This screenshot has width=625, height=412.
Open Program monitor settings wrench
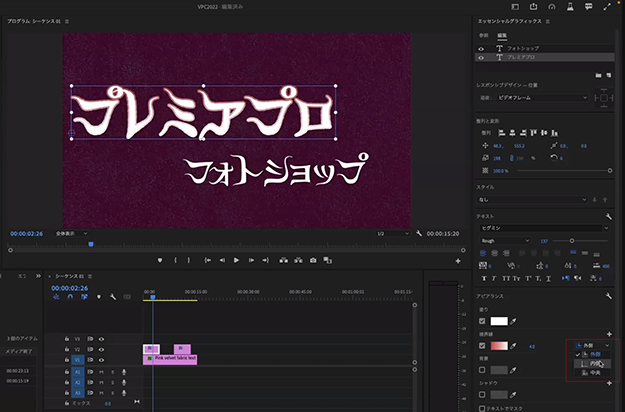[x=419, y=233]
